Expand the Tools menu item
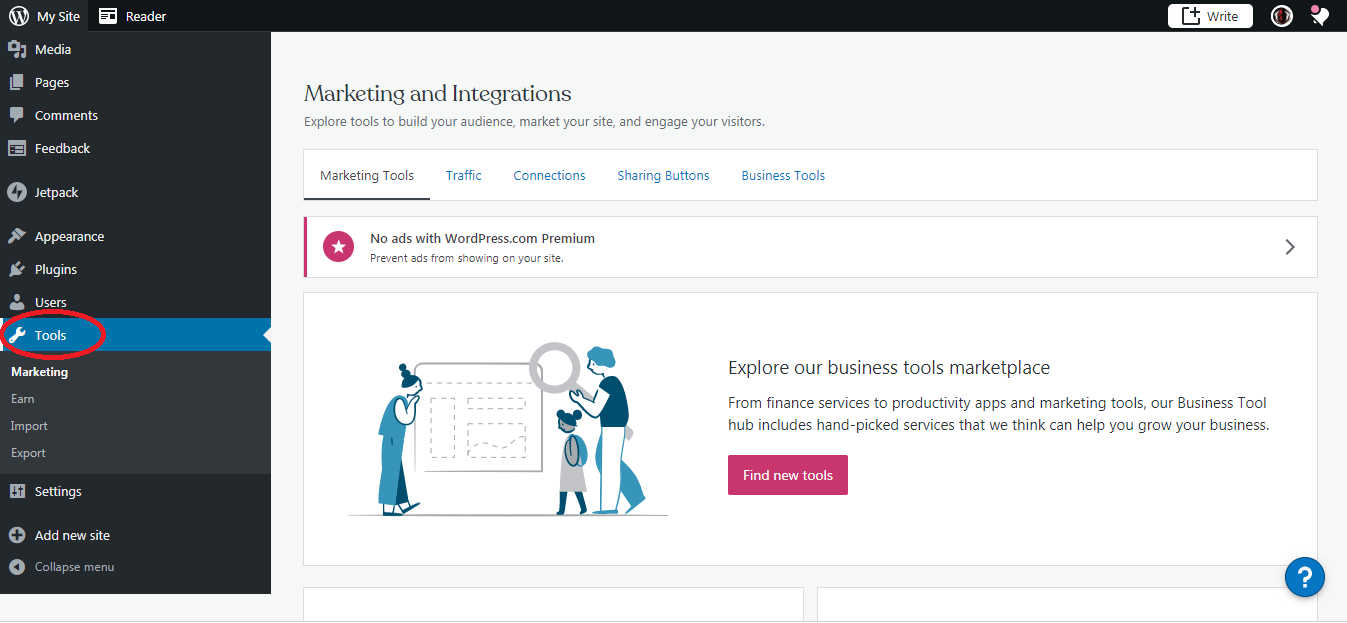 click(x=50, y=336)
